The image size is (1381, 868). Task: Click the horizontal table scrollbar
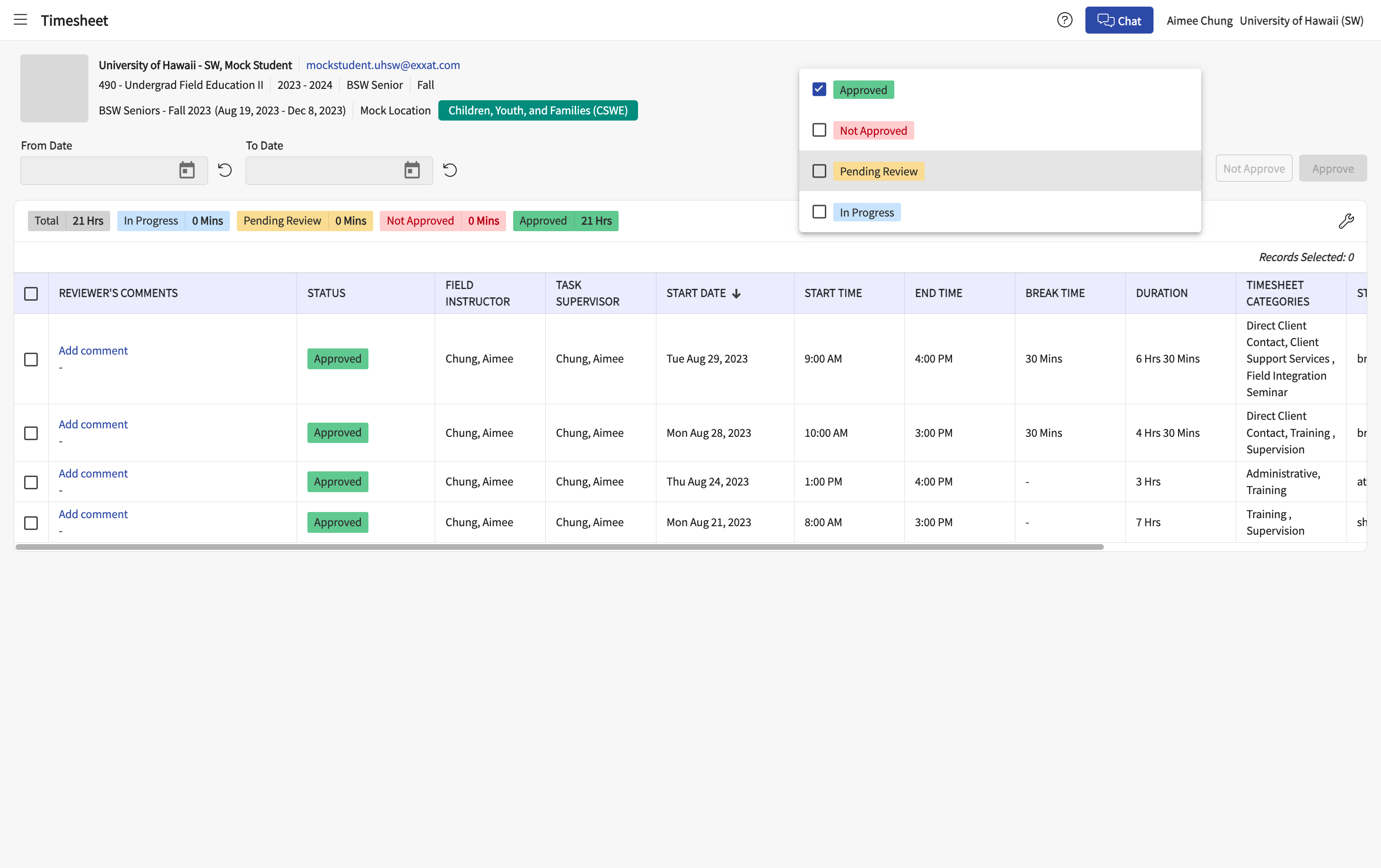point(559,547)
